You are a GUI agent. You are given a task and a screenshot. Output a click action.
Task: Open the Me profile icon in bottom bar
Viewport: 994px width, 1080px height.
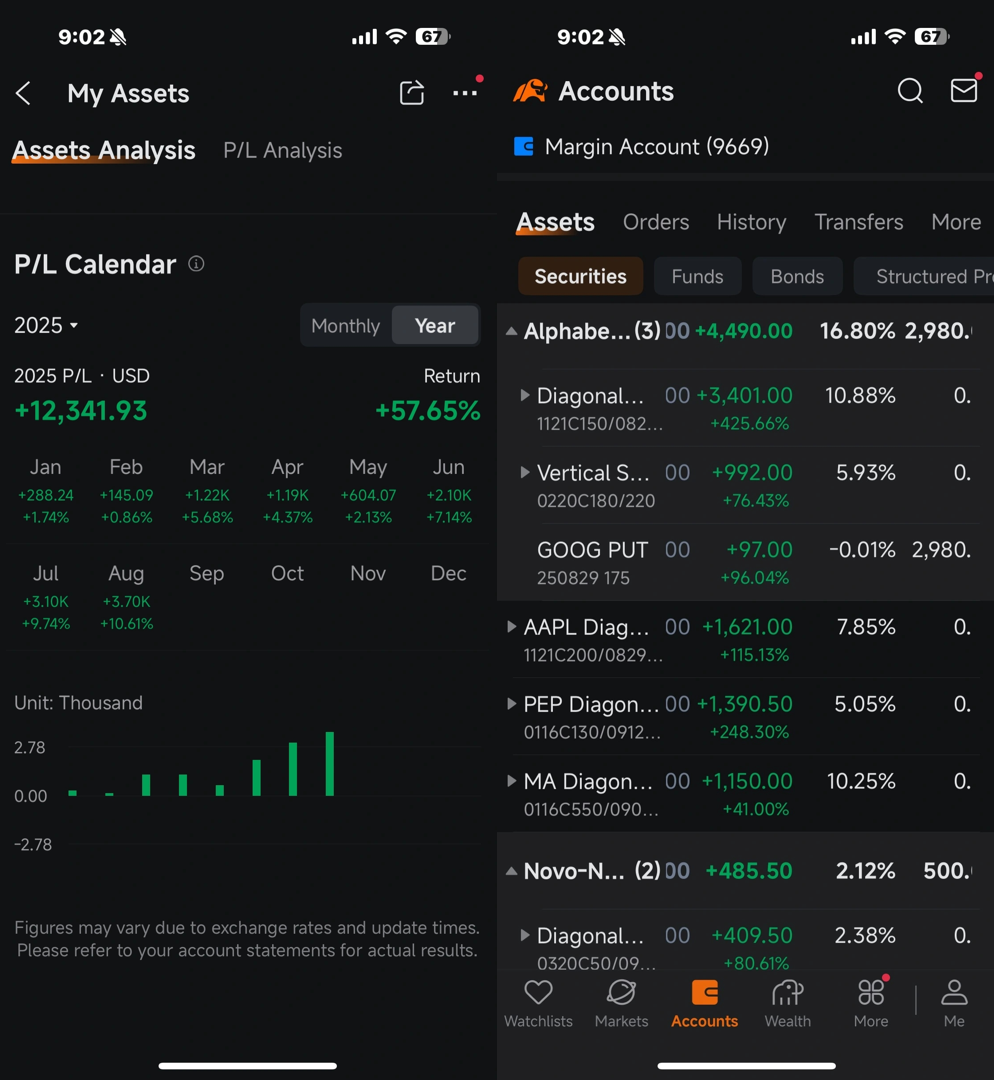[x=954, y=993]
